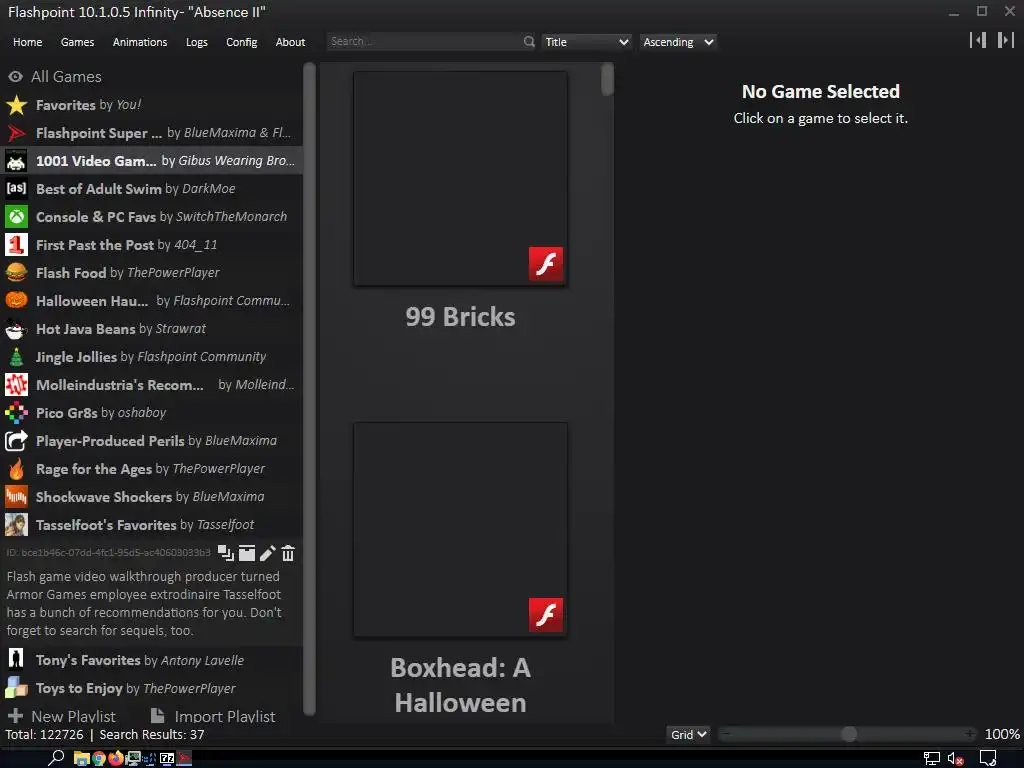Open the Config tab
Viewport: 1024px width, 768px height.
coord(242,42)
